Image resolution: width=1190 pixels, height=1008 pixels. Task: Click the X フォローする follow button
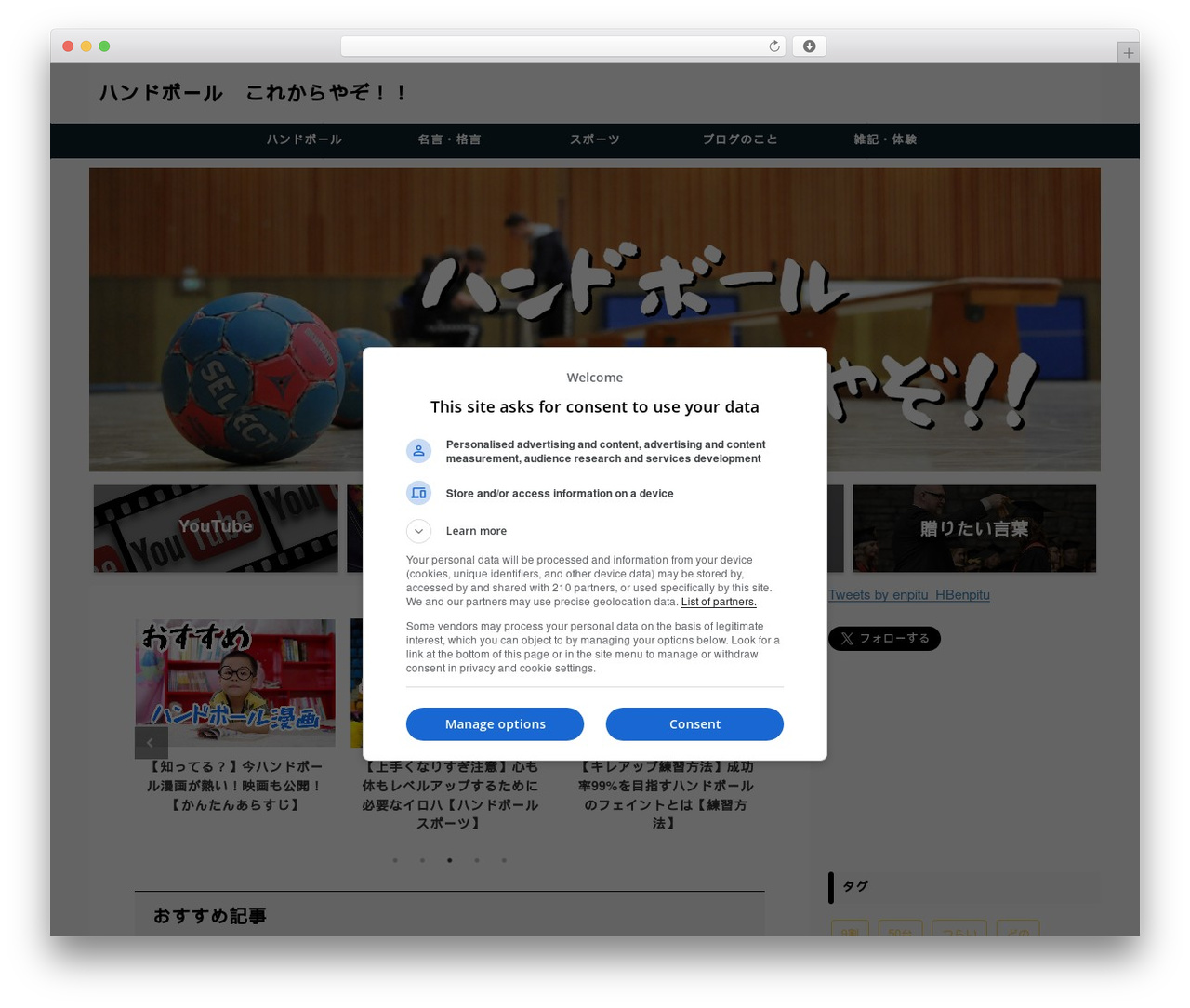pos(884,639)
